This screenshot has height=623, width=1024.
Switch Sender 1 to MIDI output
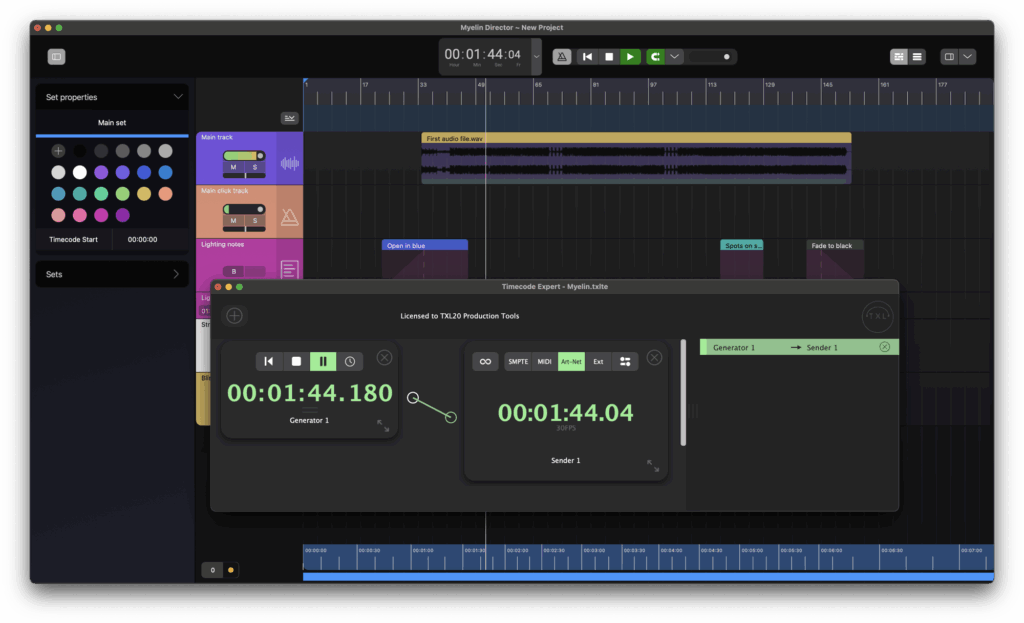click(x=544, y=361)
